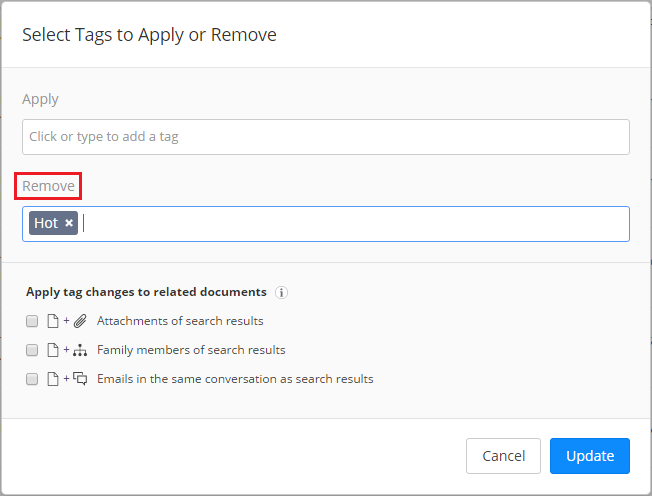Click the Remove section label
The width and height of the screenshot is (652, 496).
point(48,186)
